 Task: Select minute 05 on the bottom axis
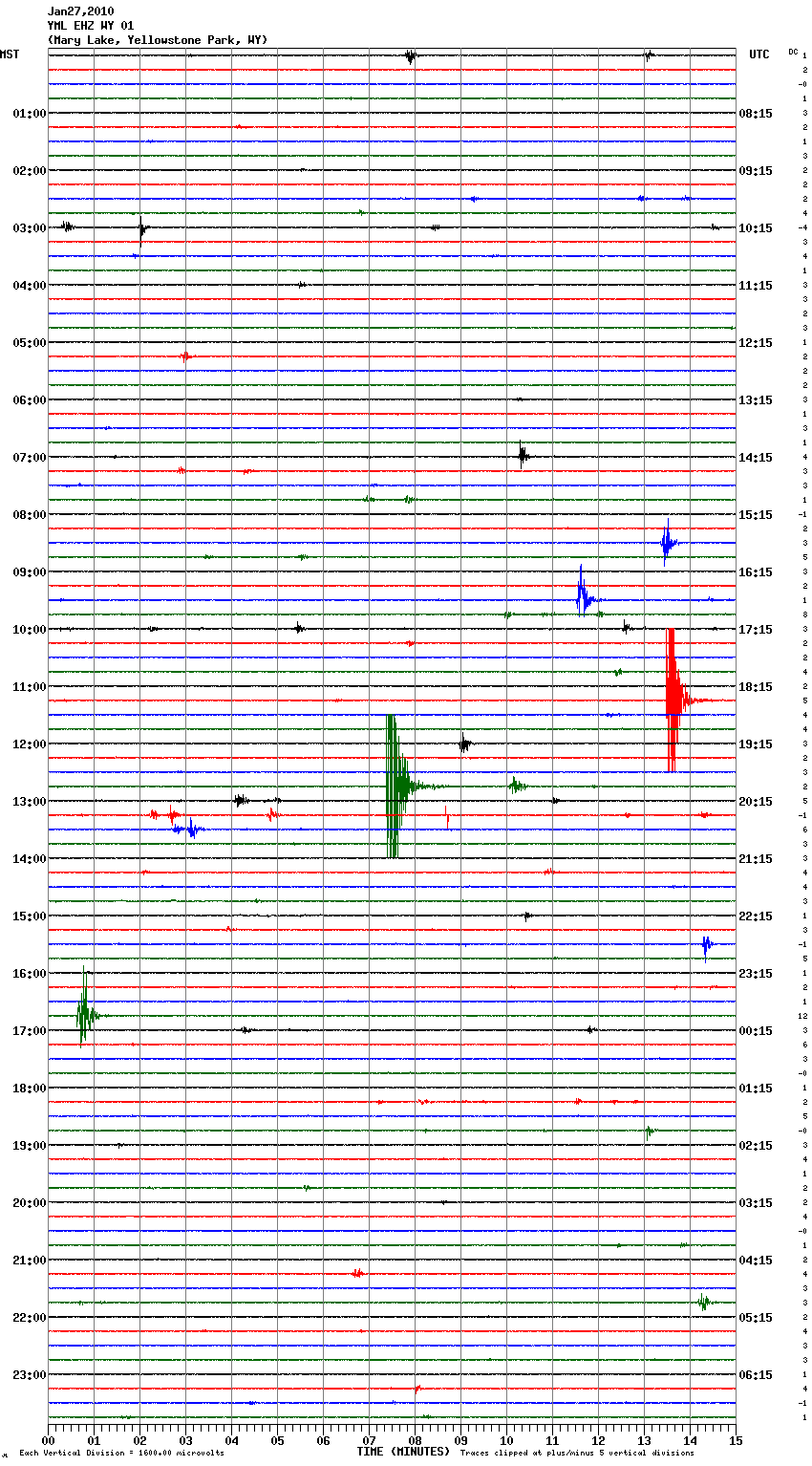point(277,1440)
